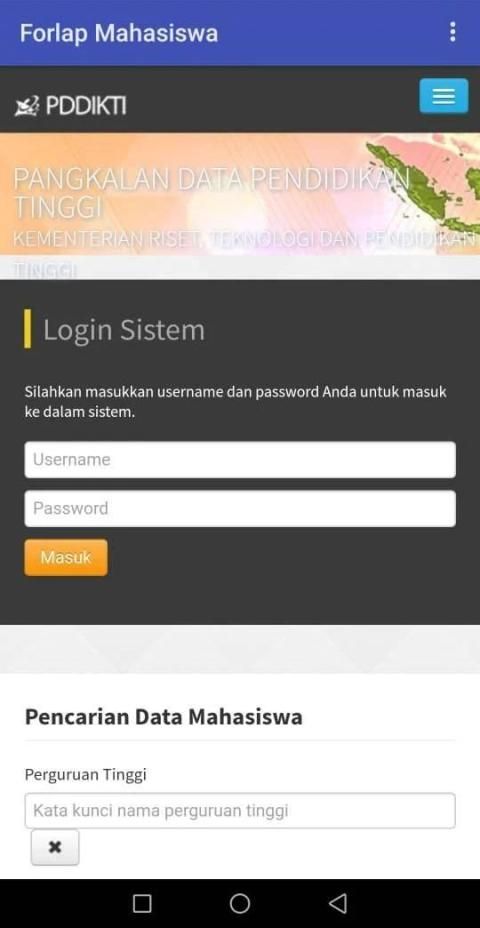Image resolution: width=480 pixels, height=928 pixels.
Task: Focus the Password input field
Action: click(240, 508)
